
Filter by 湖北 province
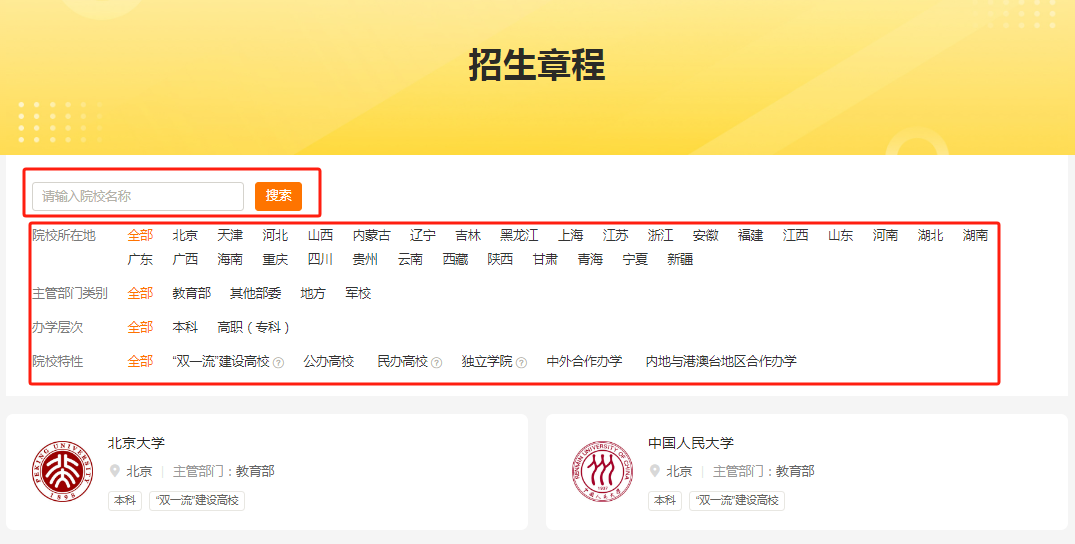point(930,235)
